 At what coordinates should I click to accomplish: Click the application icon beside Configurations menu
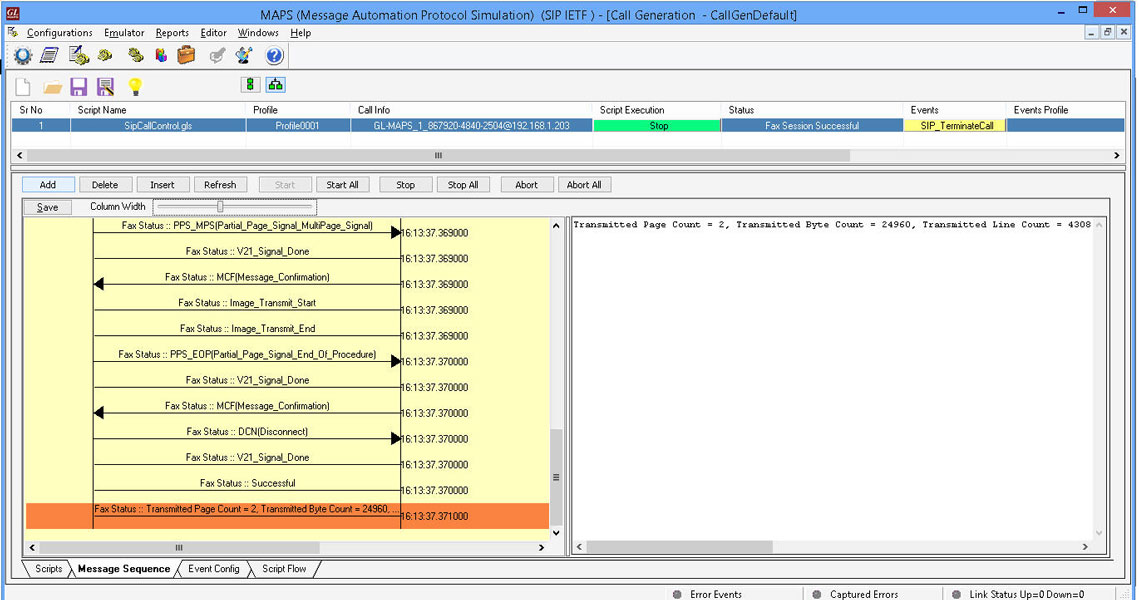(13, 33)
